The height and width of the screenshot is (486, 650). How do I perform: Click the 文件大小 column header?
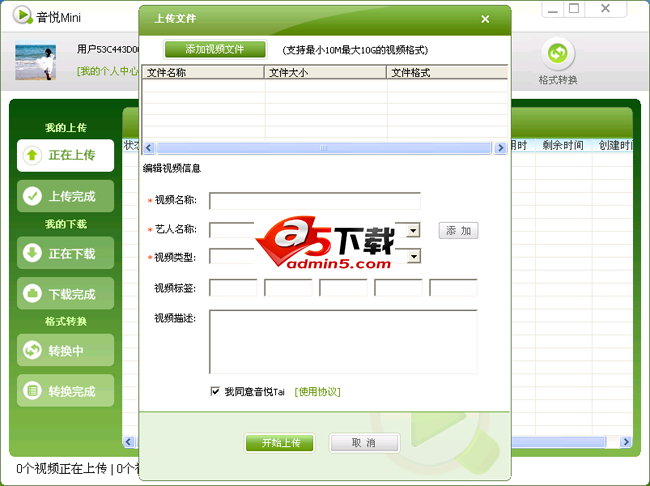click(x=325, y=73)
